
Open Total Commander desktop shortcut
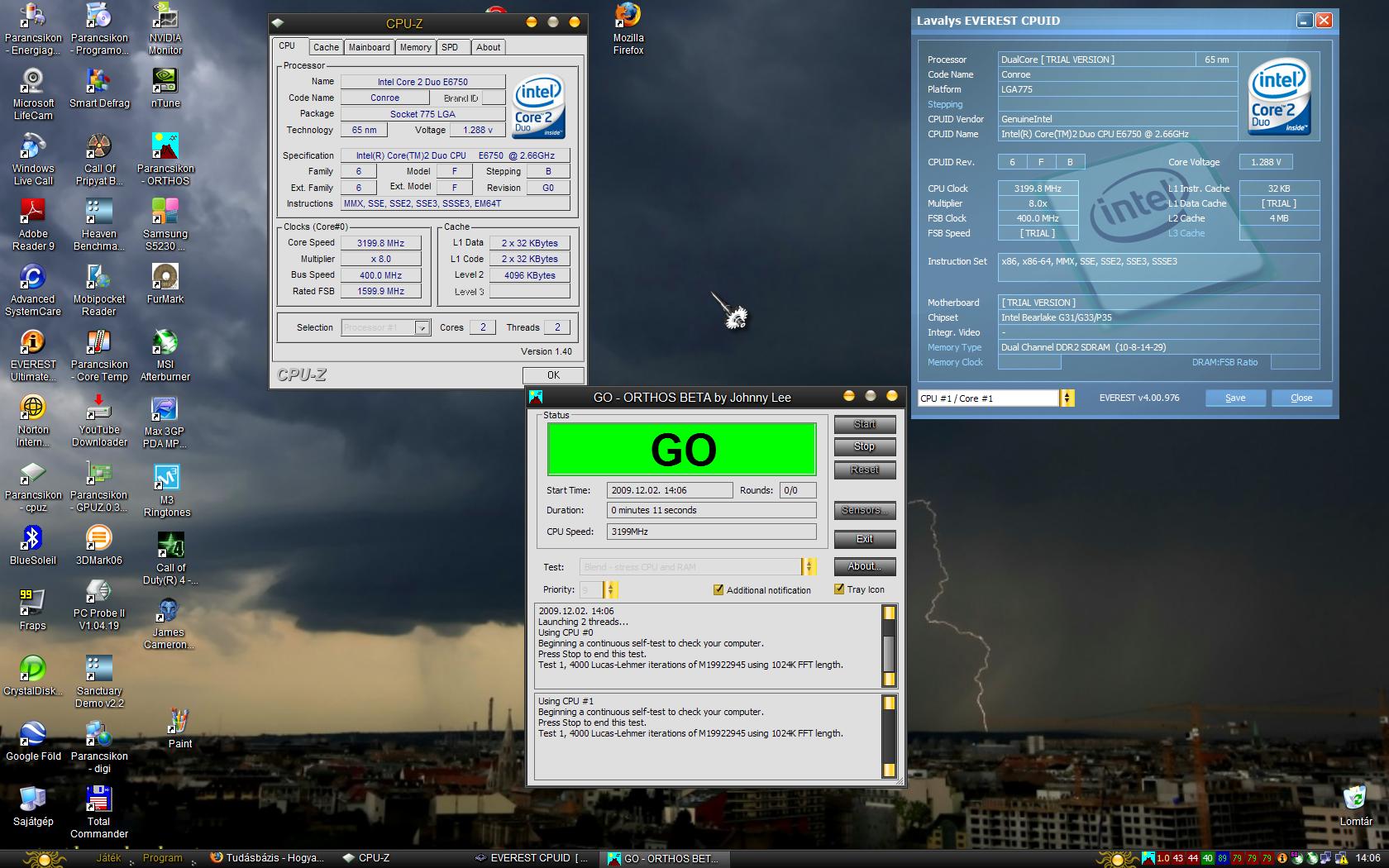(x=99, y=812)
